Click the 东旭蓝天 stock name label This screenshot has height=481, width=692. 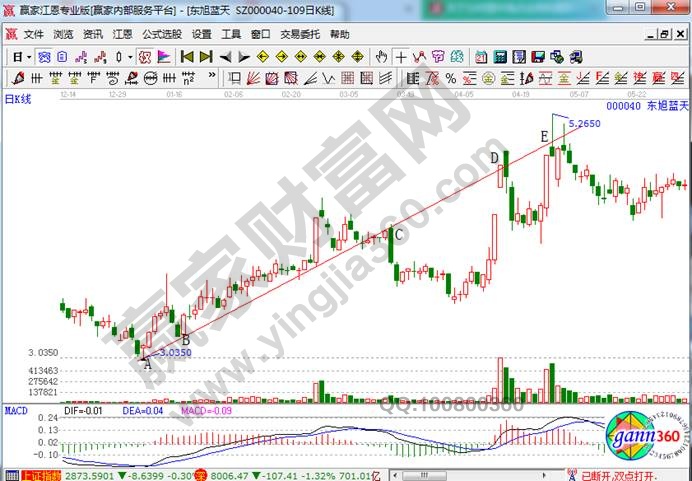click(666, 105)
